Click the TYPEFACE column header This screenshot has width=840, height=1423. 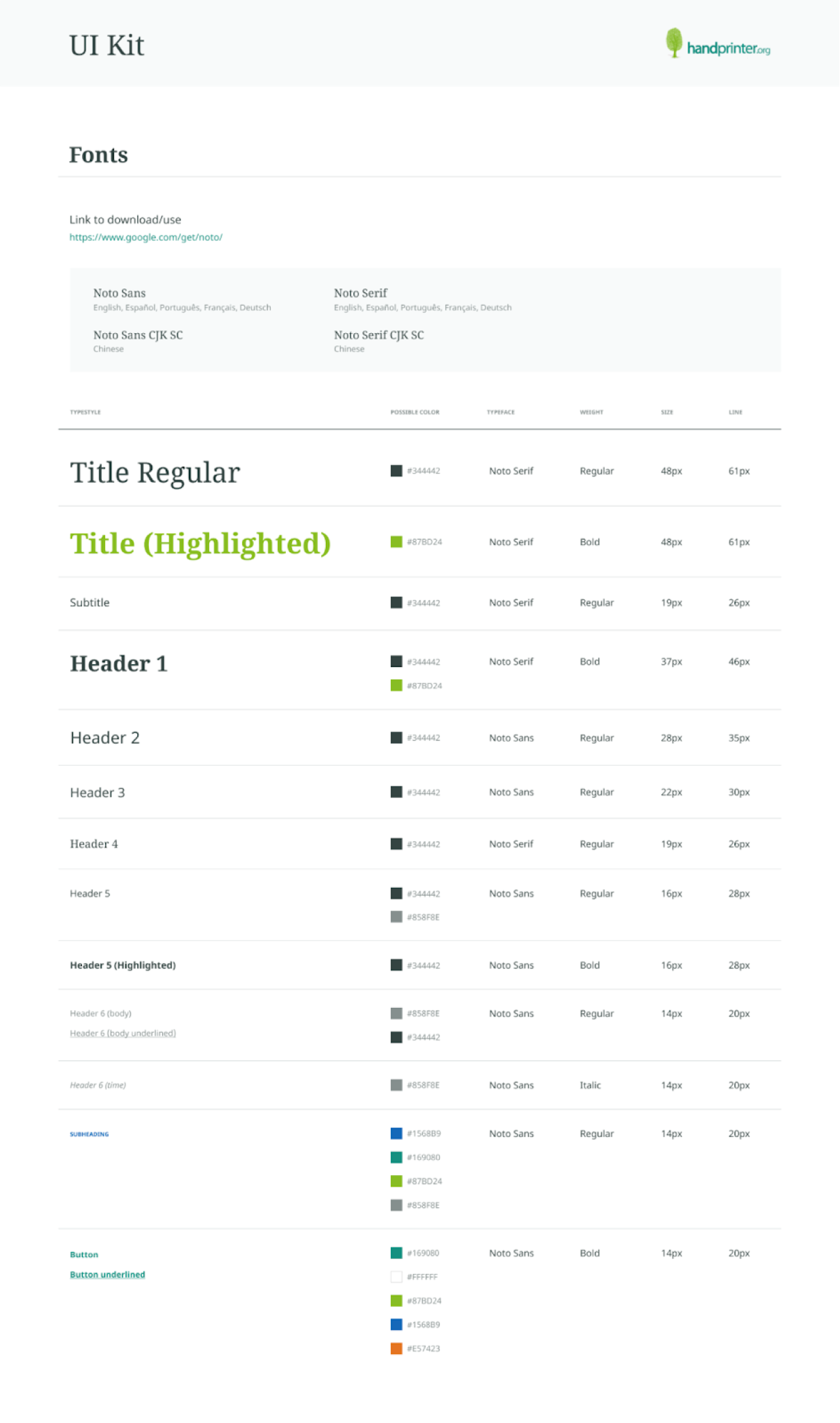(501, 412)
